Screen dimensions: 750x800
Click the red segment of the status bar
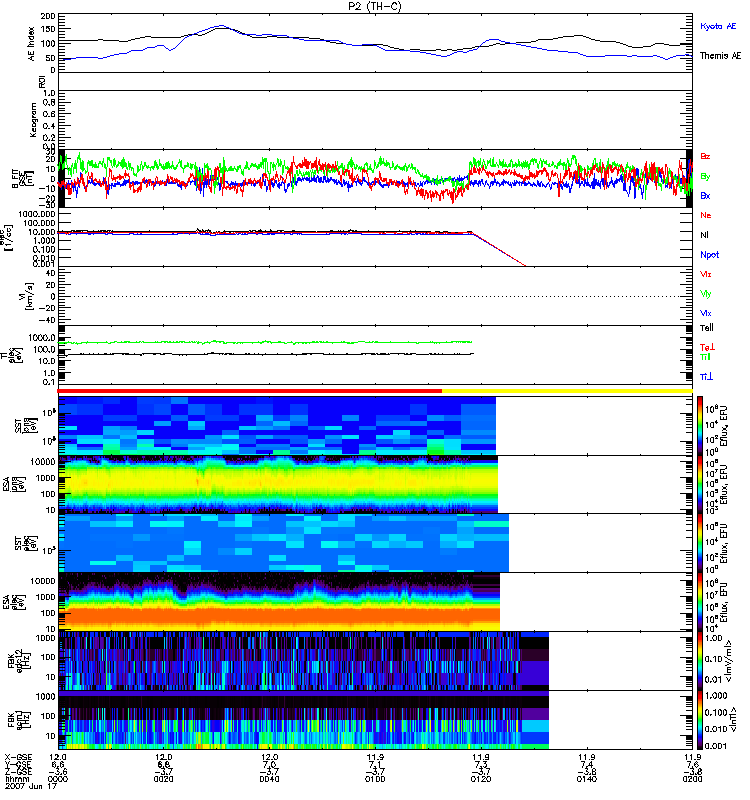249,391
